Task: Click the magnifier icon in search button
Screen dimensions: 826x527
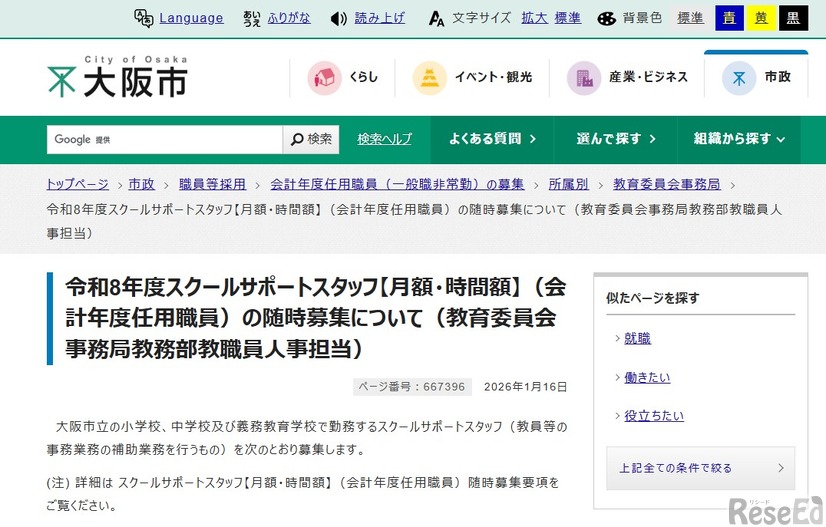Action: click(297, 140)
